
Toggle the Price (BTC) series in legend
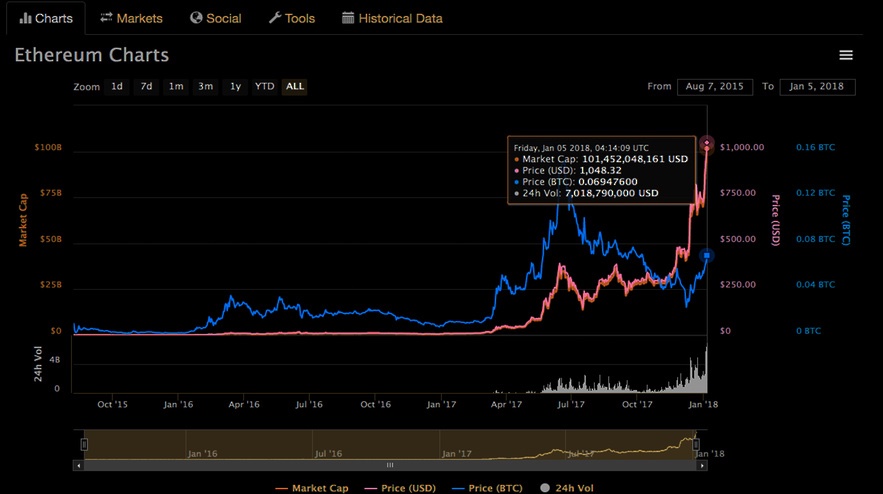[487, 488]
